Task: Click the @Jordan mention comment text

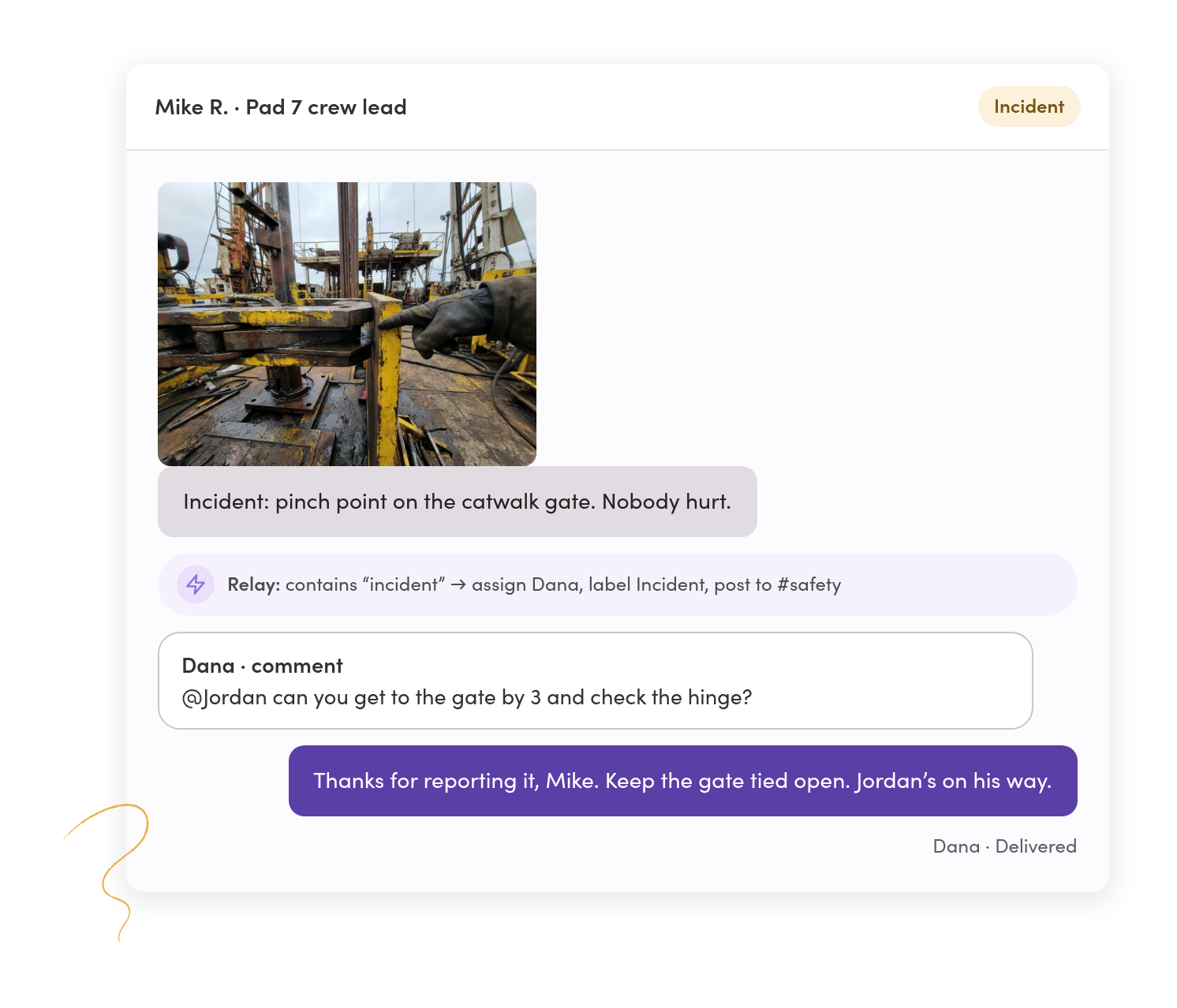Action: [467, 697]
